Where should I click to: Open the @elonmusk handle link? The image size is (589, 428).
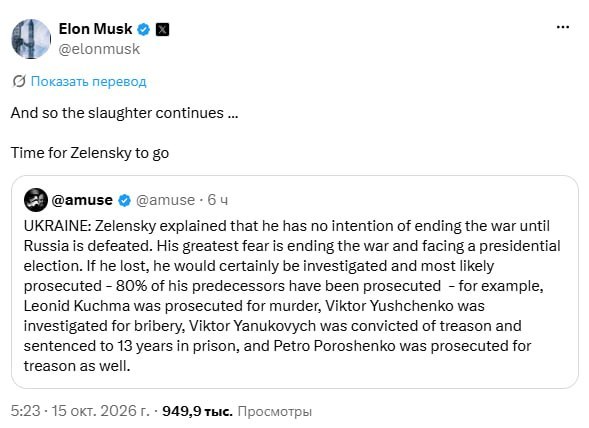point(99,49)
